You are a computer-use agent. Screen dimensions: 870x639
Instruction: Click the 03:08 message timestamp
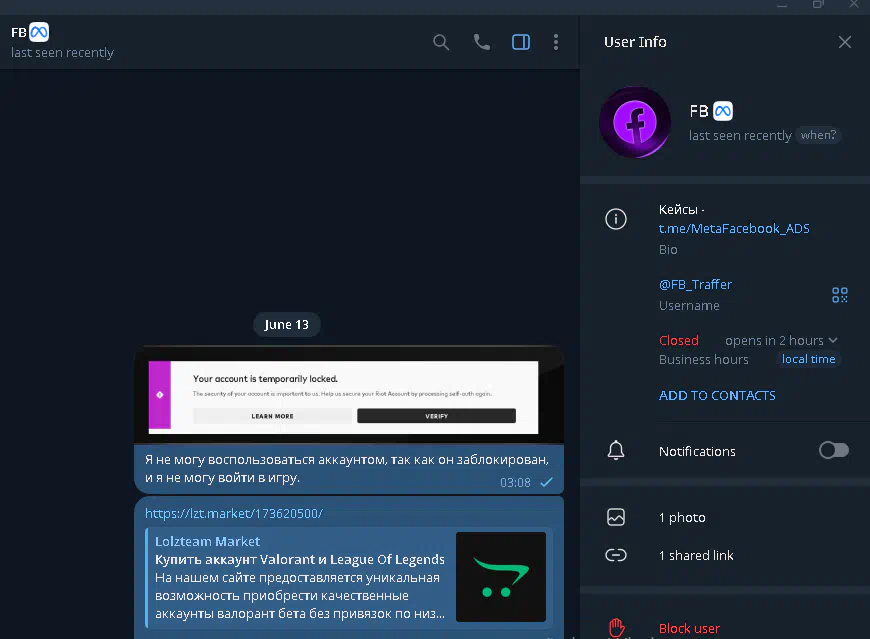tap(515, 483)
